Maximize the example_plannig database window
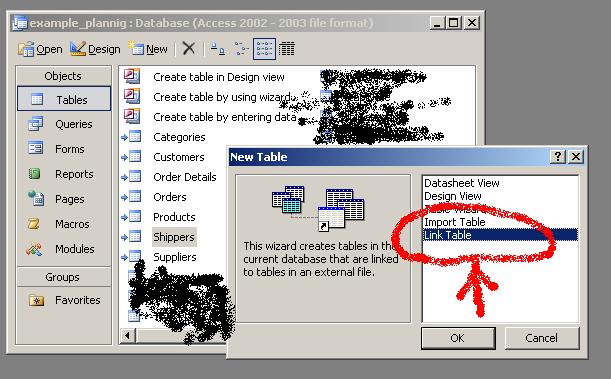The width and height of the screenshot is (611, 379). 454,23
